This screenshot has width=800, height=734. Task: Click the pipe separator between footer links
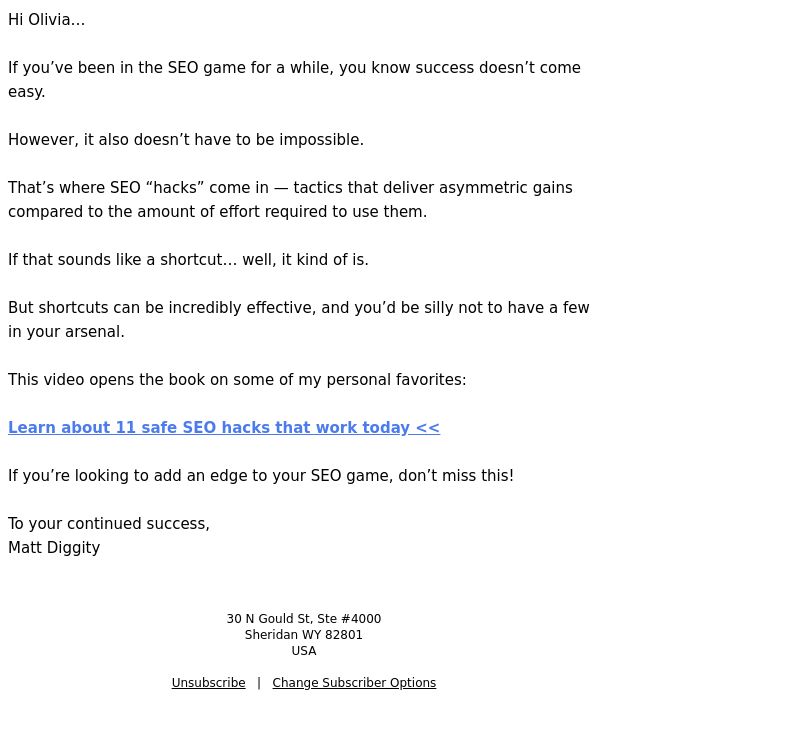pyautogui.click(x=259, y=683)
